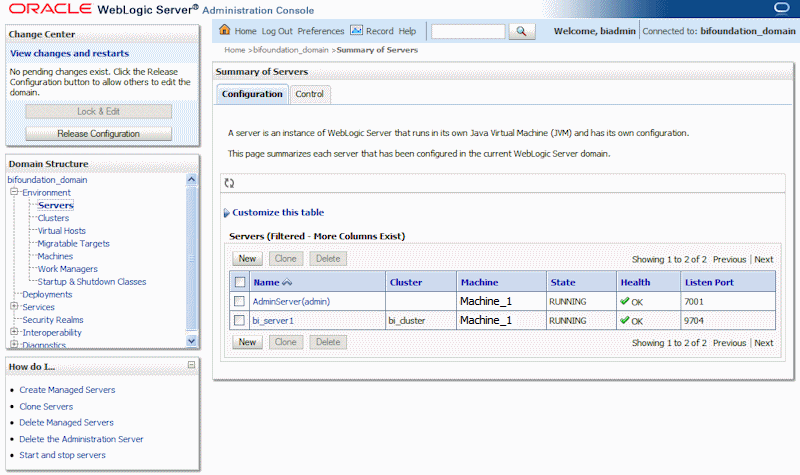Expand Customize this table arrow
The height and width of the screenshot is (475, 800).
[227, 213]
